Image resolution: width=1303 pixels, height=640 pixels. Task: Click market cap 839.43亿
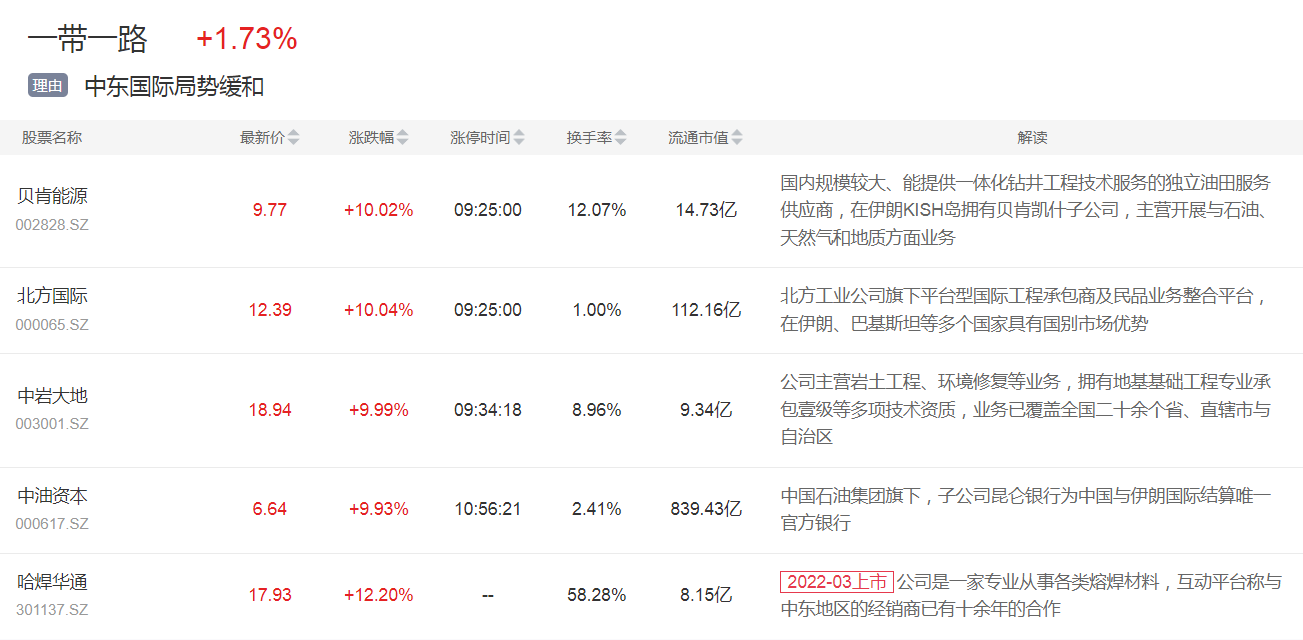(x=706, y=509)
